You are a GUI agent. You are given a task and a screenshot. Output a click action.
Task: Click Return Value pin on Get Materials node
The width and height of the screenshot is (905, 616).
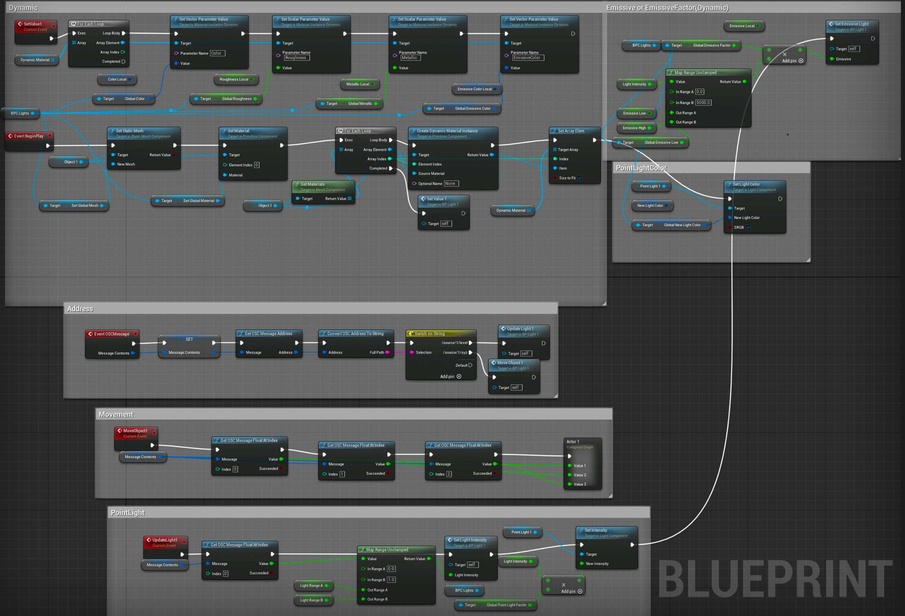coord(350,199)
